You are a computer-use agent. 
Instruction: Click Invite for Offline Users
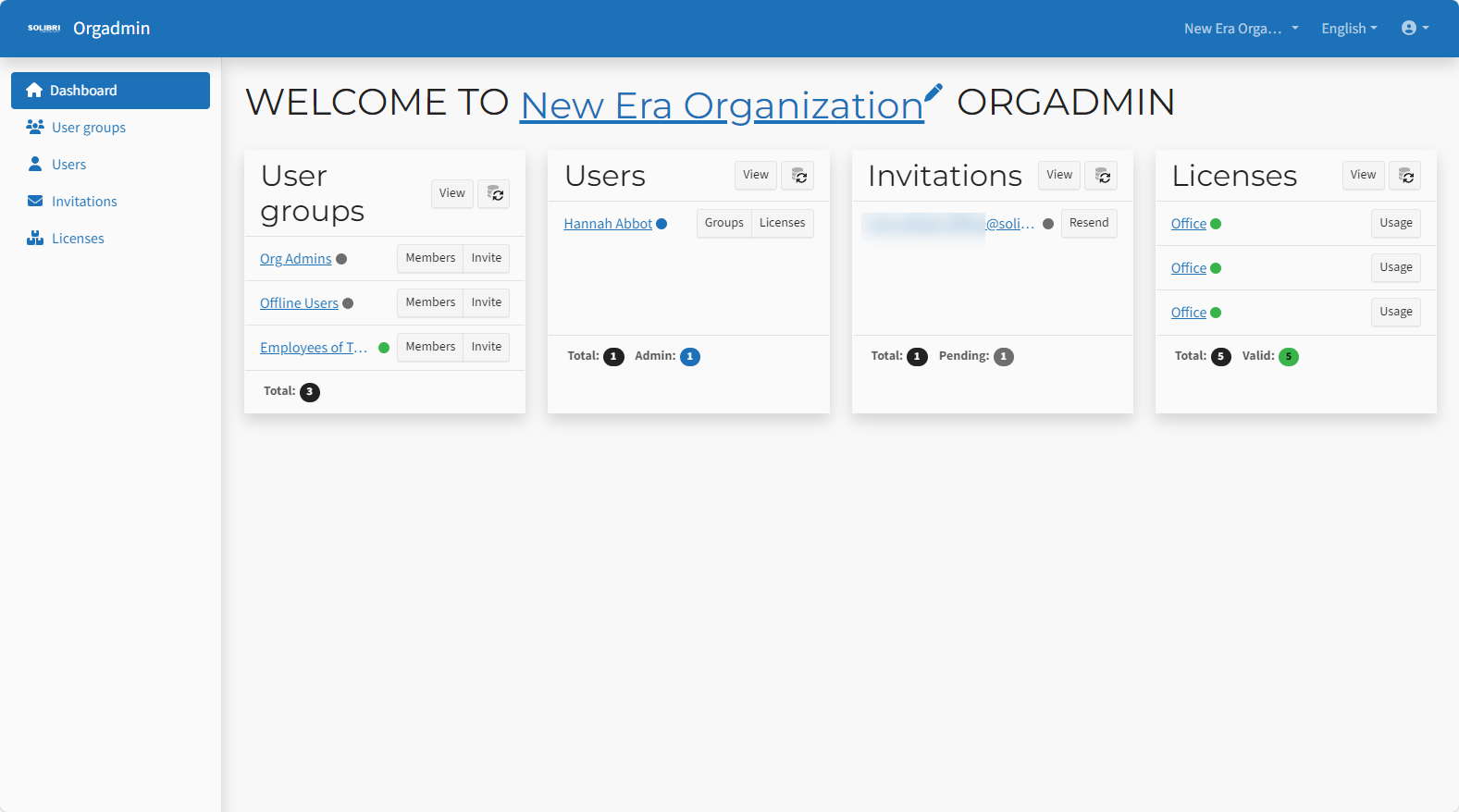487,302
